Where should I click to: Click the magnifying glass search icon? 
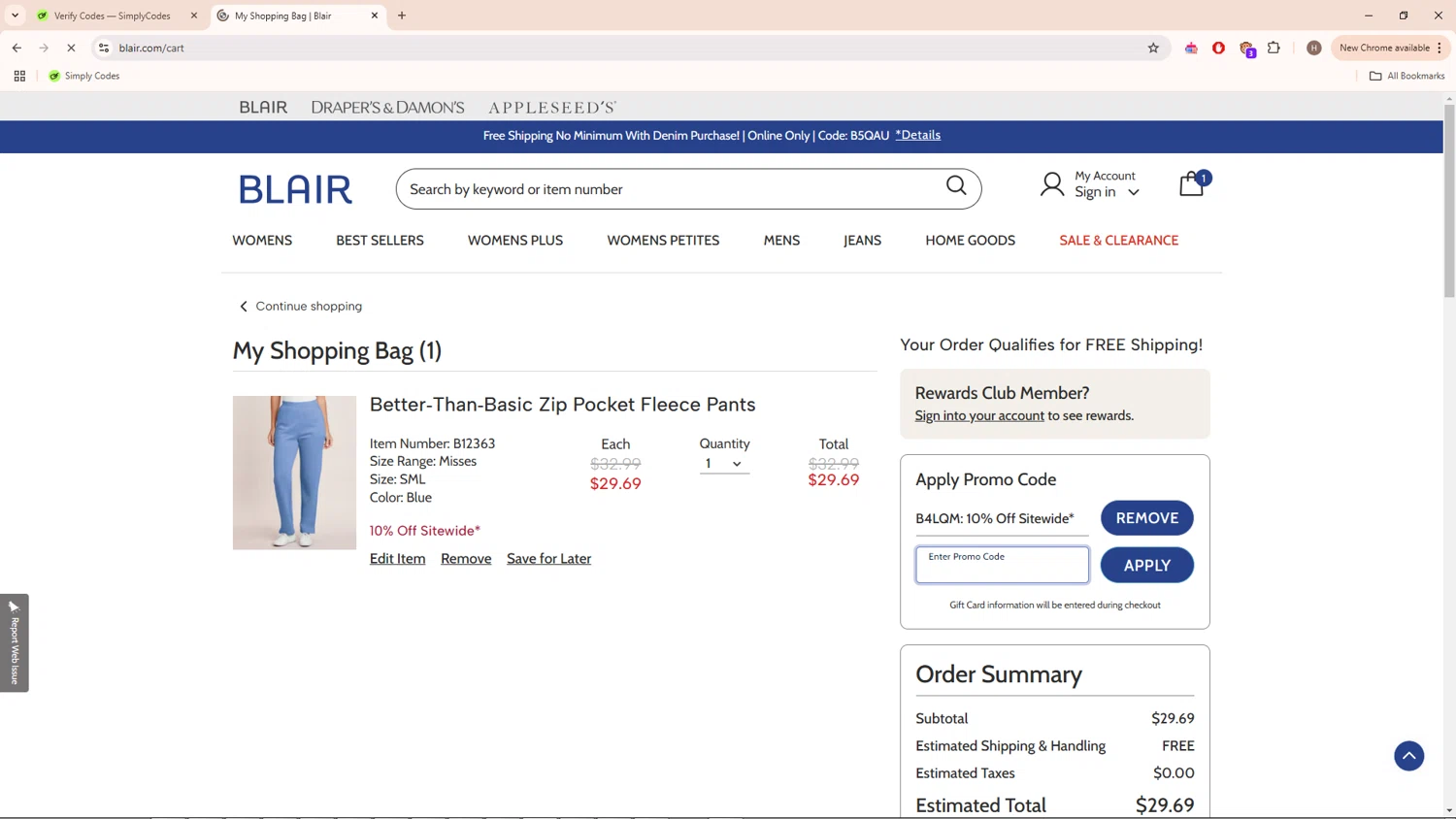pos(956,185)
